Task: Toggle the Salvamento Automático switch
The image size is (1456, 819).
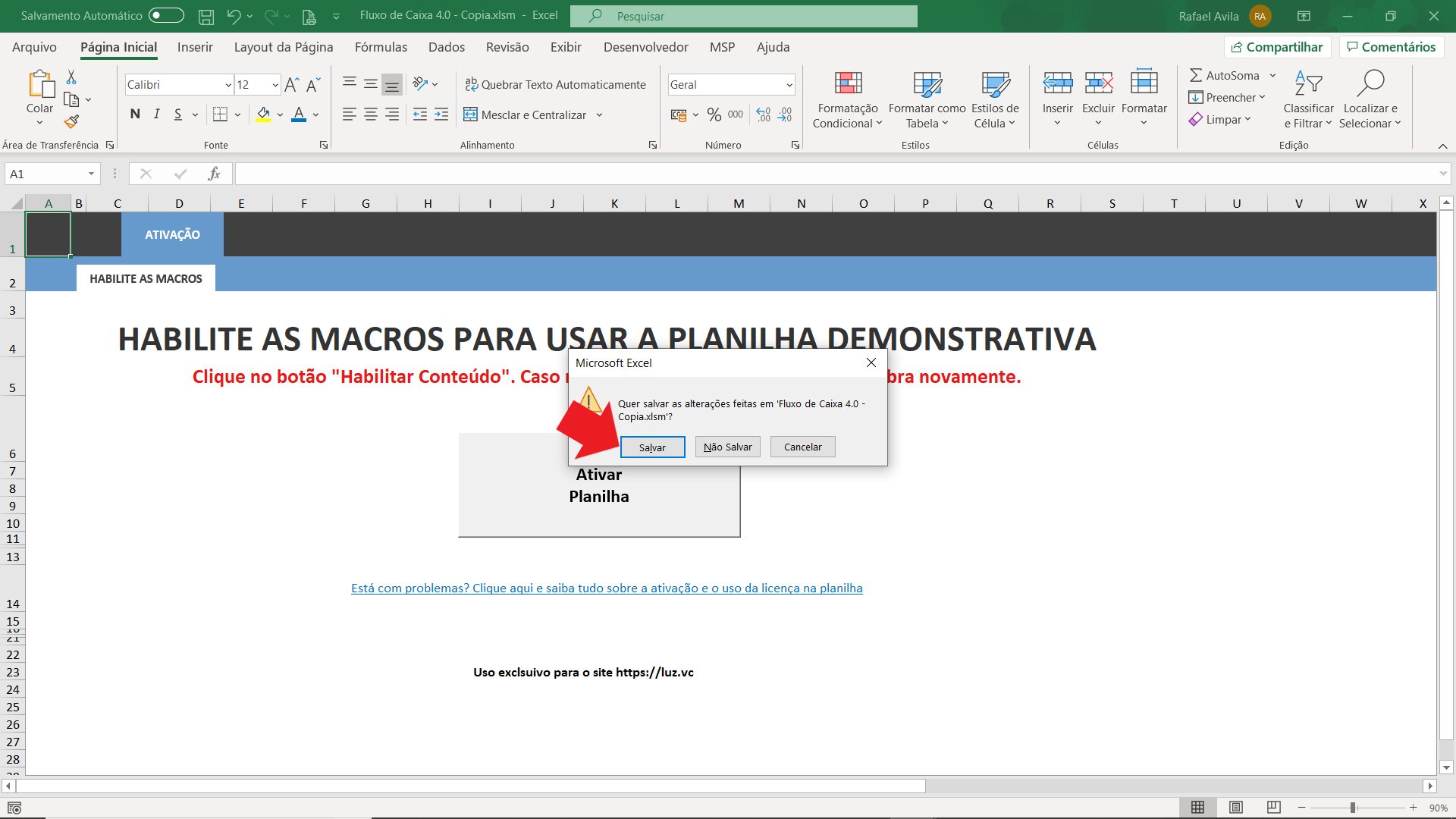Action: tap(166, 15)
